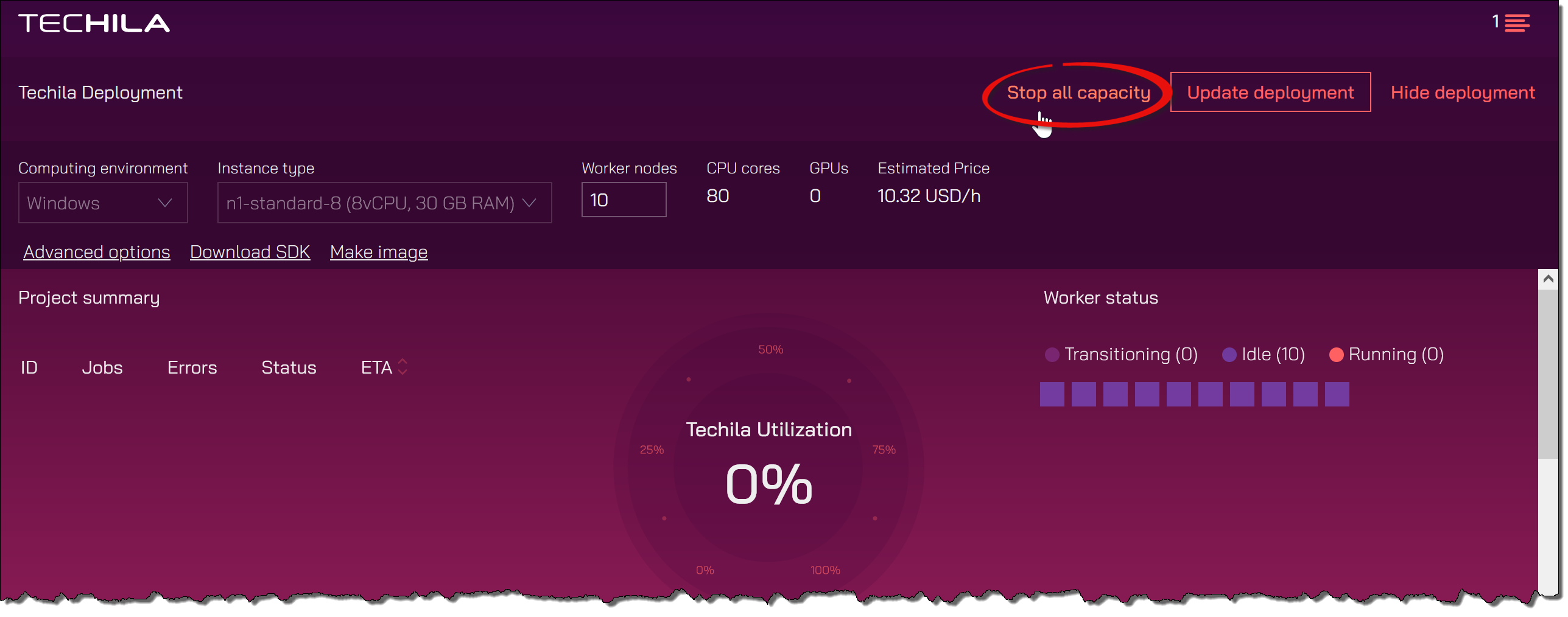Select Hide deployment

[1462, 92]
